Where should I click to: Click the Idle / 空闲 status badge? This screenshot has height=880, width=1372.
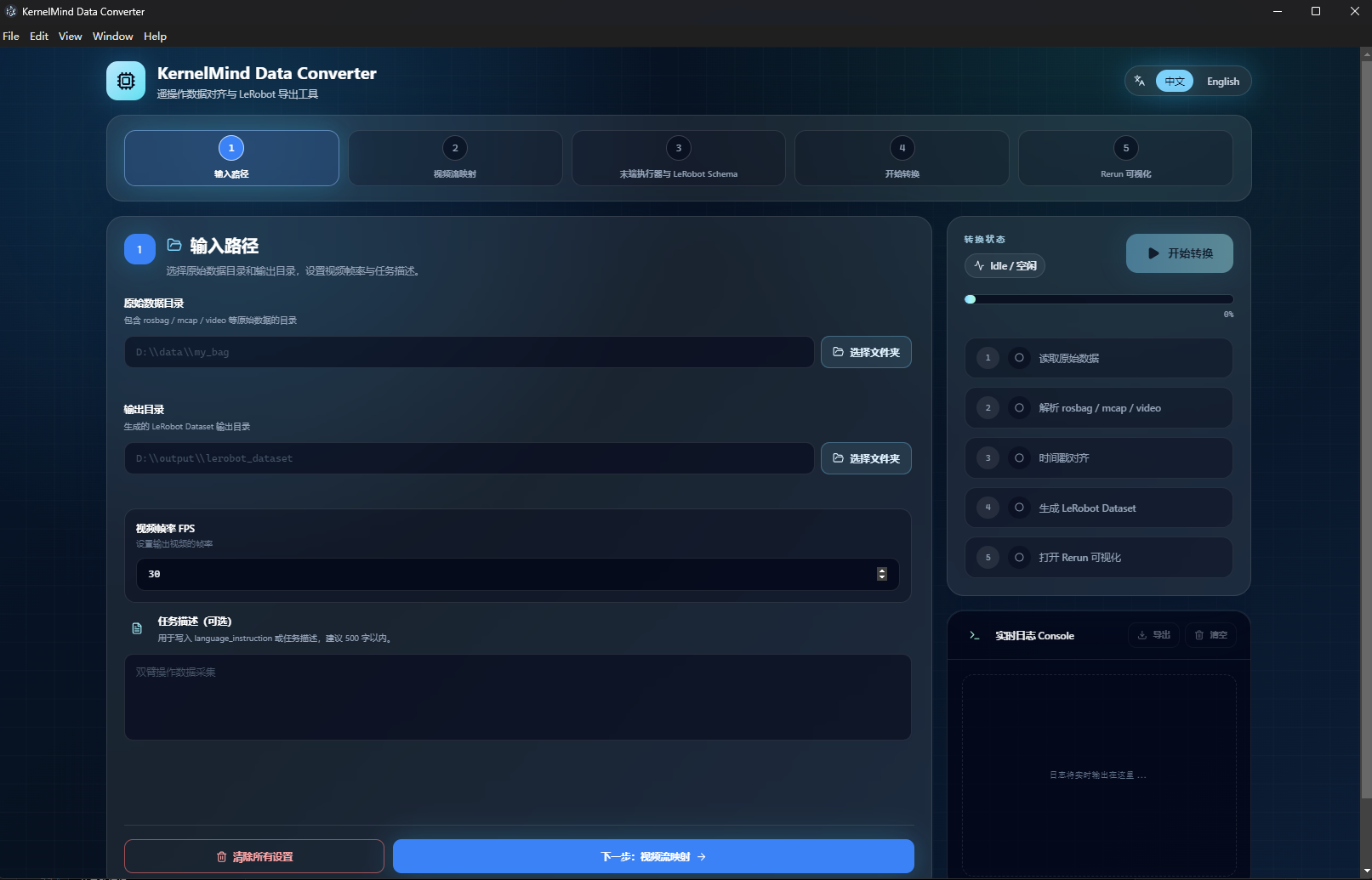click(1005, 265)
